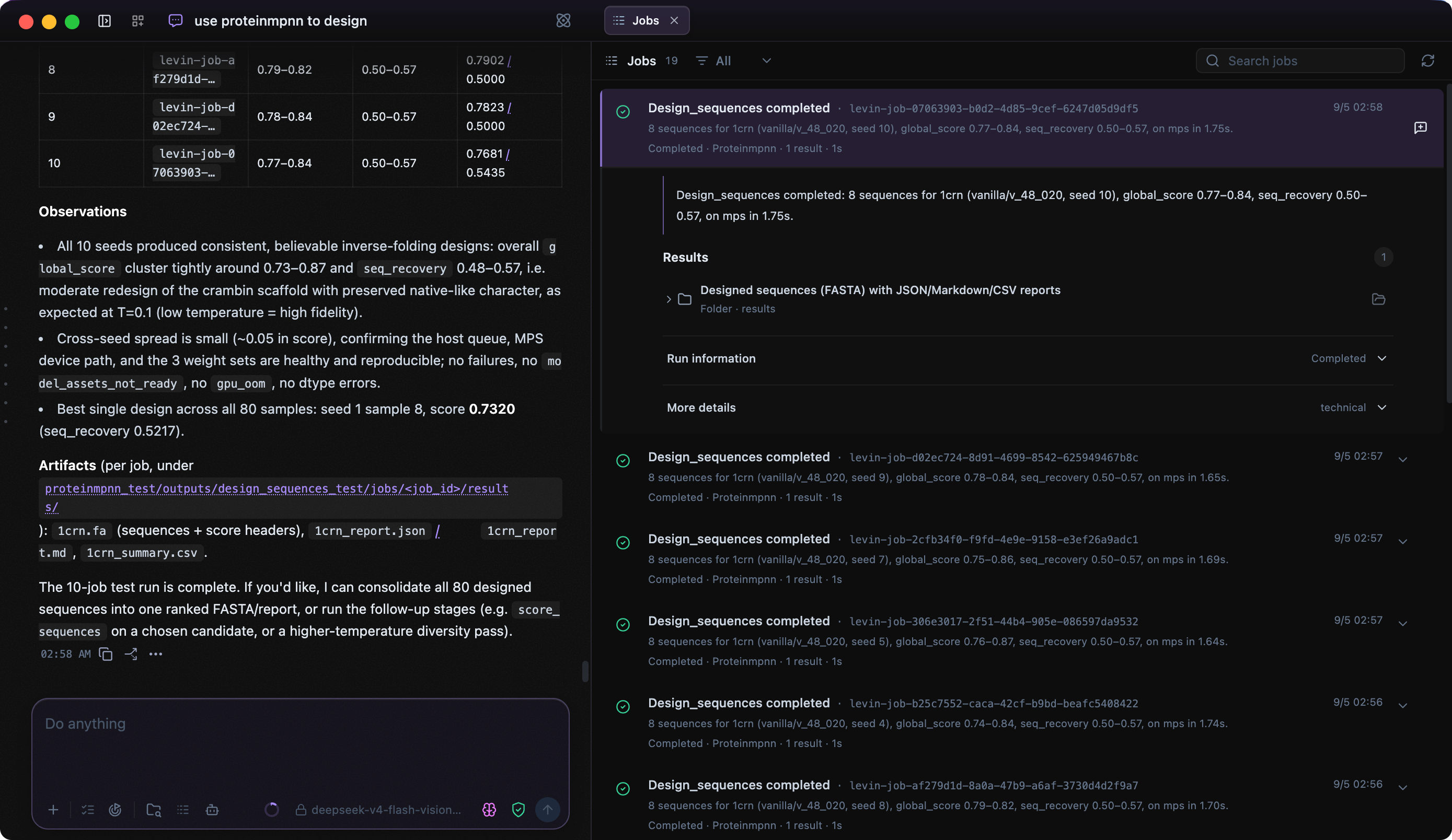Click the robot agent icon in composer
The width and height of the screenshot is (1452, 840).
pos(212,810)
